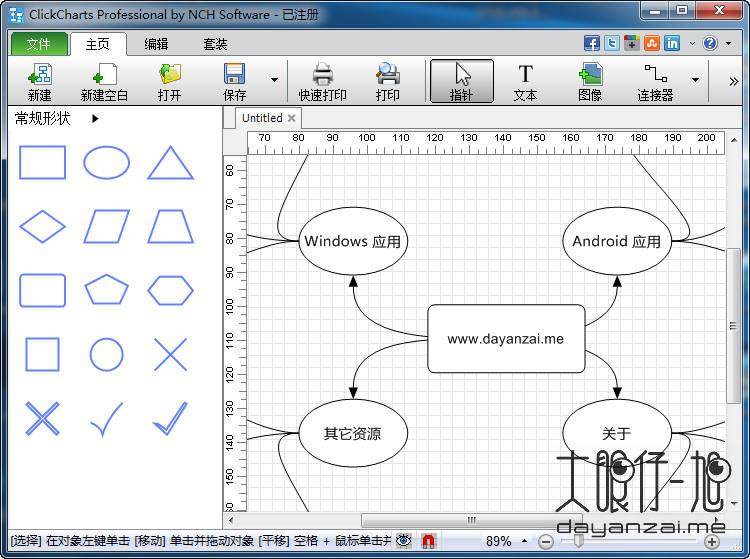Pick the bold checkmark shape
The height and width of the screenshot is (559, 750).
click(170, 418)
